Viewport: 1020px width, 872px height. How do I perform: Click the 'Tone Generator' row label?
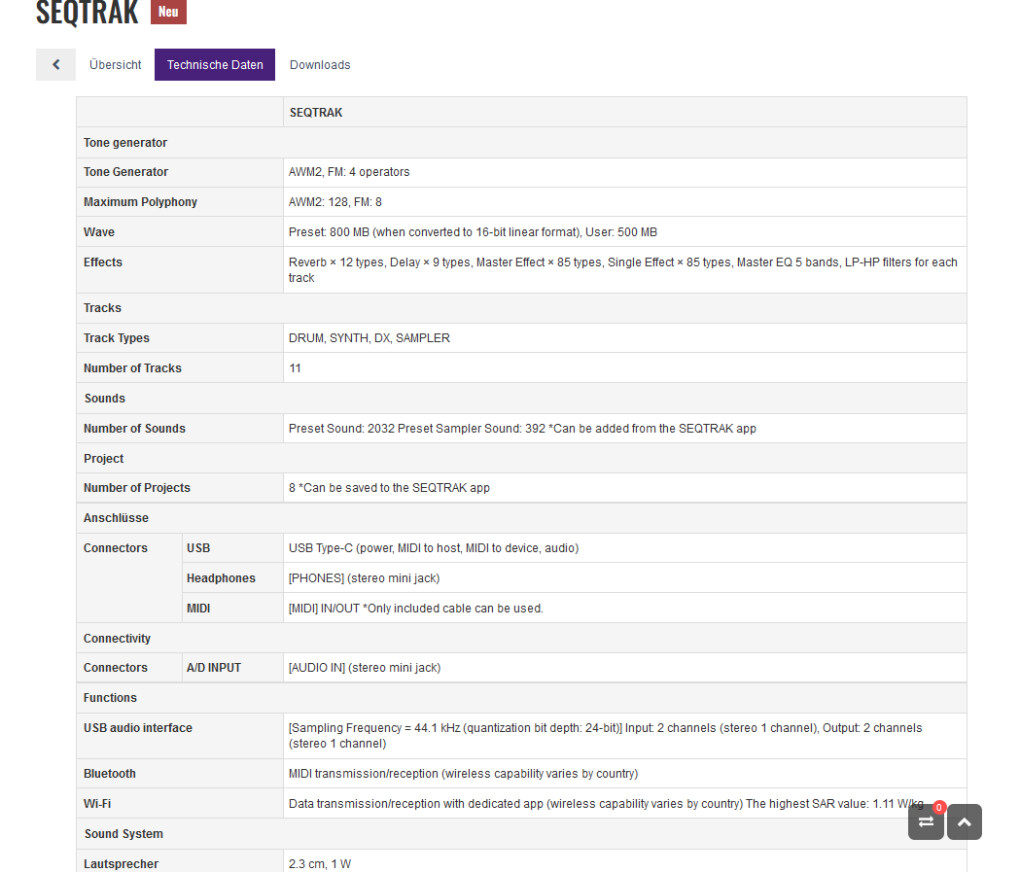click(126, 172)
